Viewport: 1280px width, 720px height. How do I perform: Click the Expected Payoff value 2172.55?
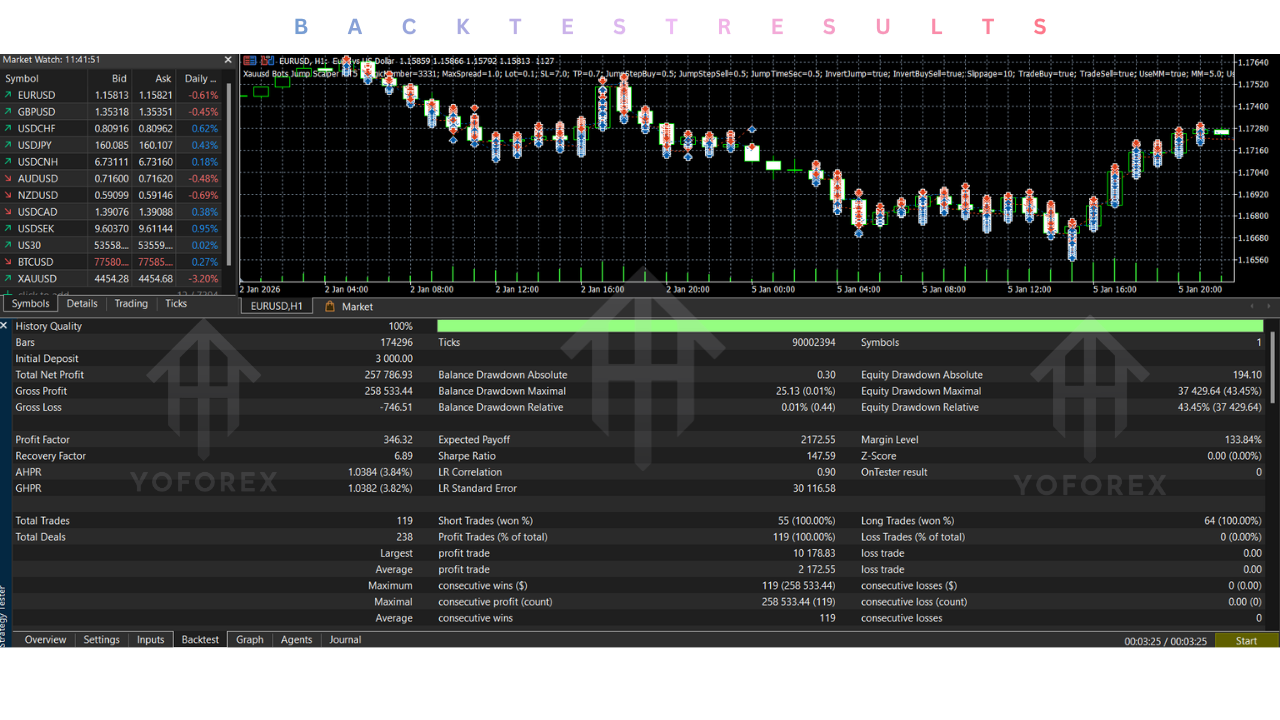[817, 440]
